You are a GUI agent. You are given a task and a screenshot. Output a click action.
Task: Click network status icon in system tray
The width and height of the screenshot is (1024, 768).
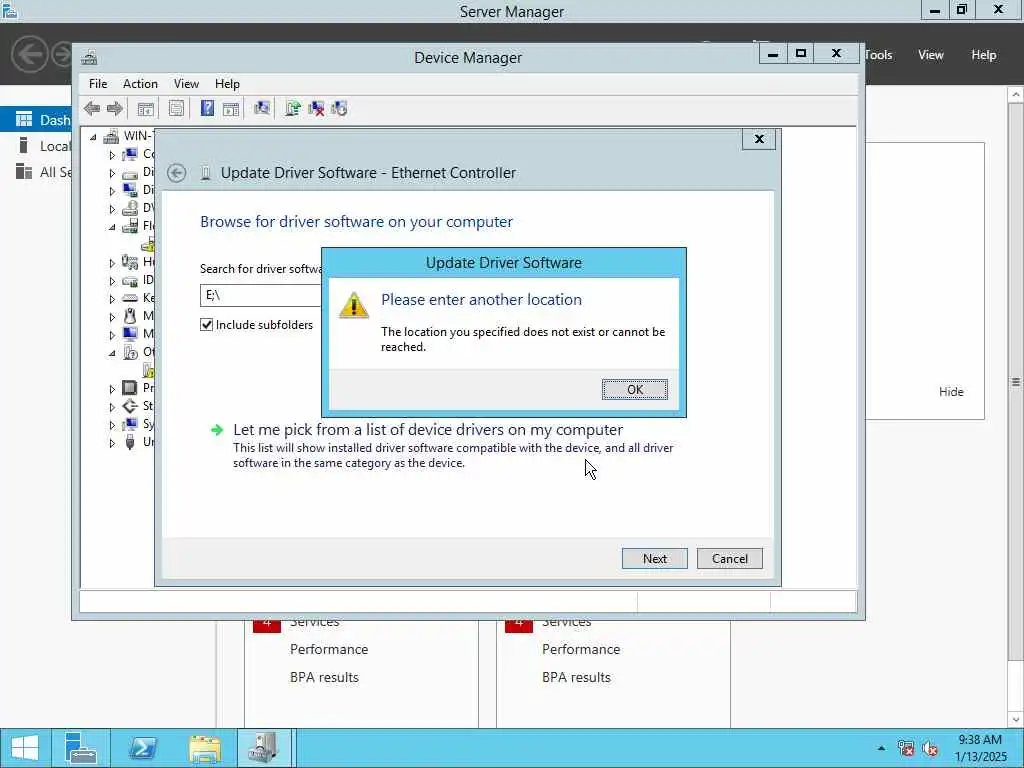[906, 748]
